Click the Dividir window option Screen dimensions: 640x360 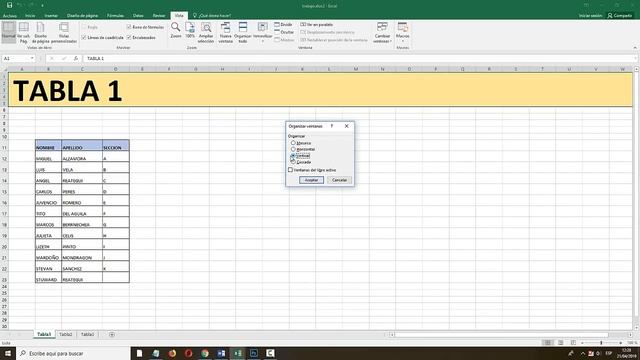283,24
